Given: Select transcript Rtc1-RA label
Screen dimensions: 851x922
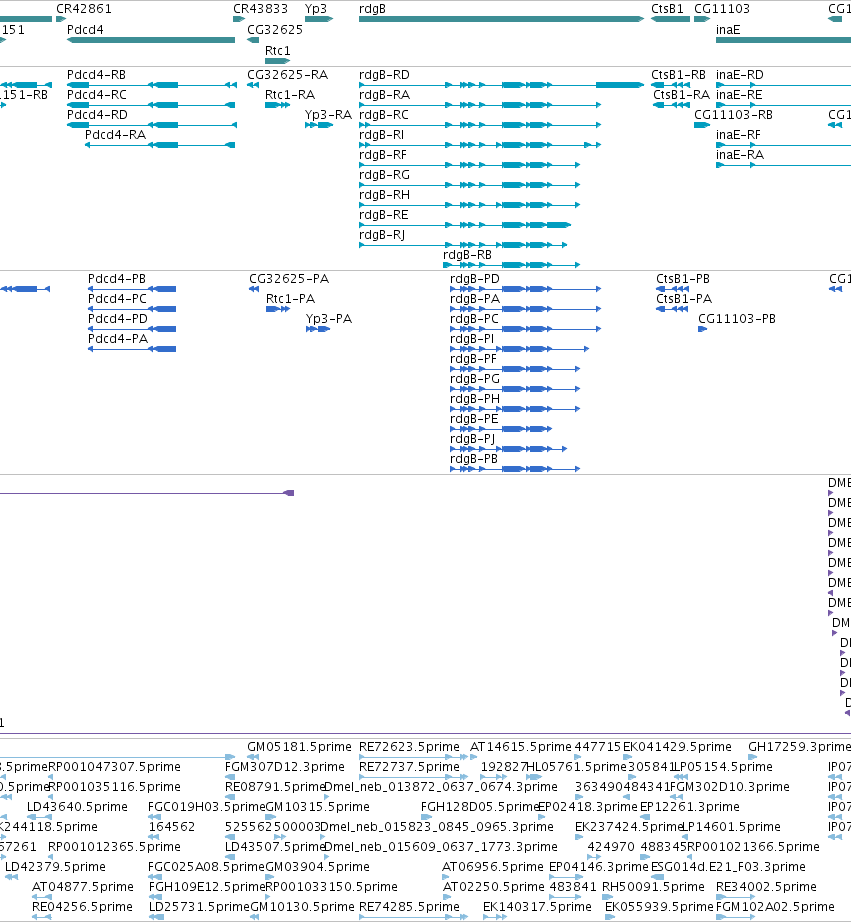Looking at the screenshot, I should (x=290, y=95).
